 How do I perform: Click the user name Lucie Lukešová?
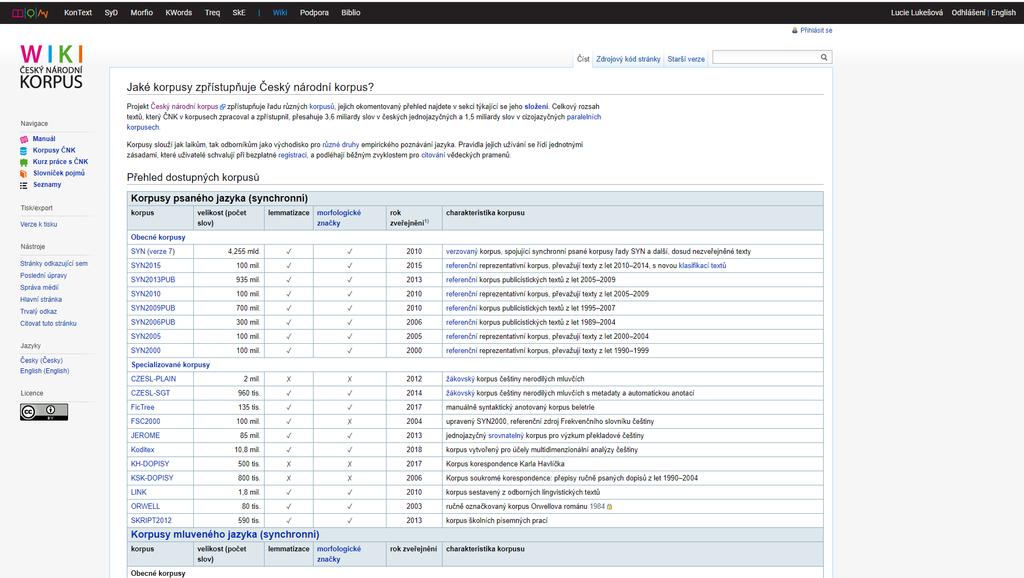point(917,12)
